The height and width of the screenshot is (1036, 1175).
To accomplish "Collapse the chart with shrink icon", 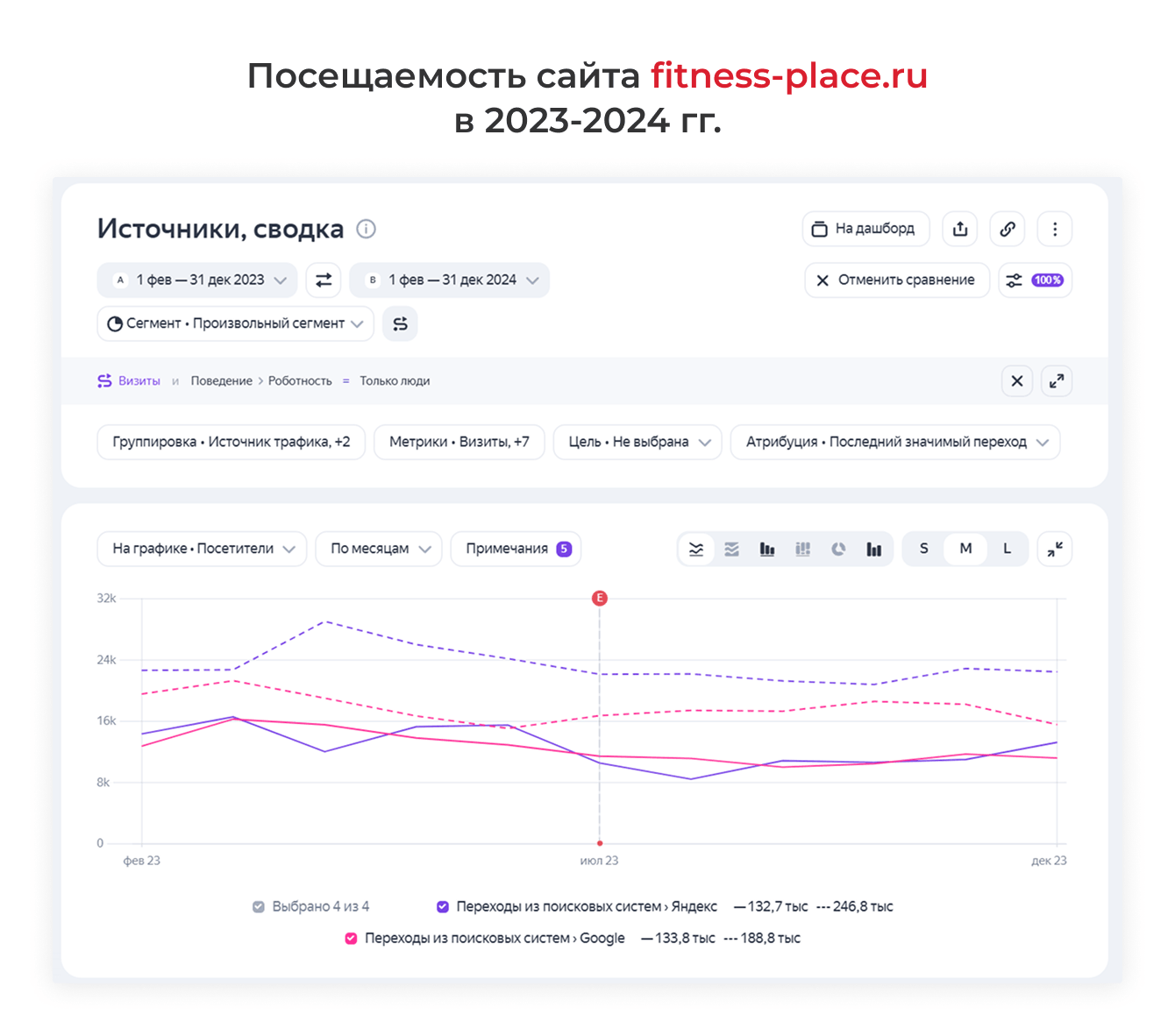I will coord(1055,549).
